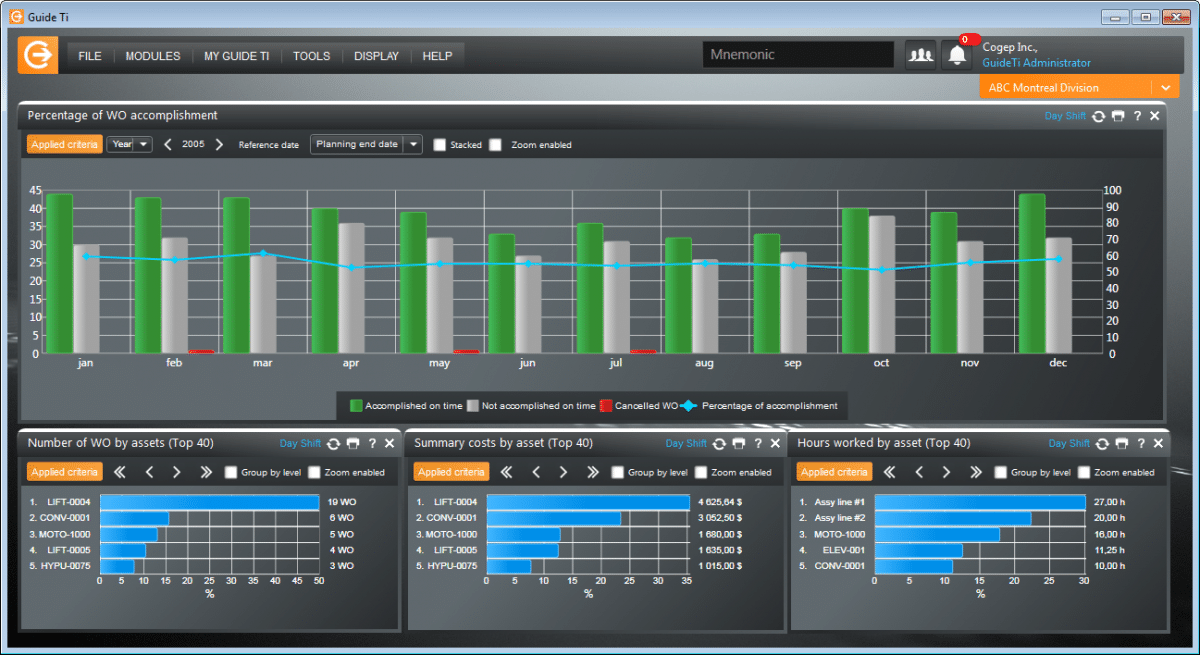
Task: Check Zoom enabled in Summary costs panel
Action: pos(701,472)
